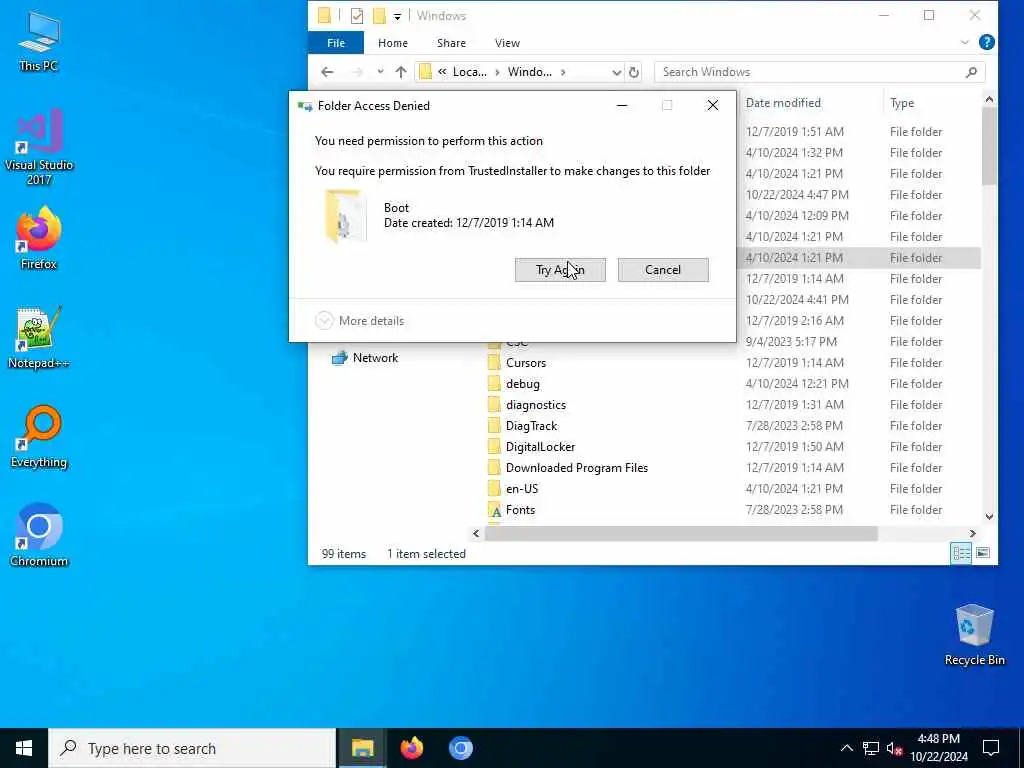Select the en-US folder
Image resolution: width=1024 pixels, height=768 pixels.
pos(522,488)
